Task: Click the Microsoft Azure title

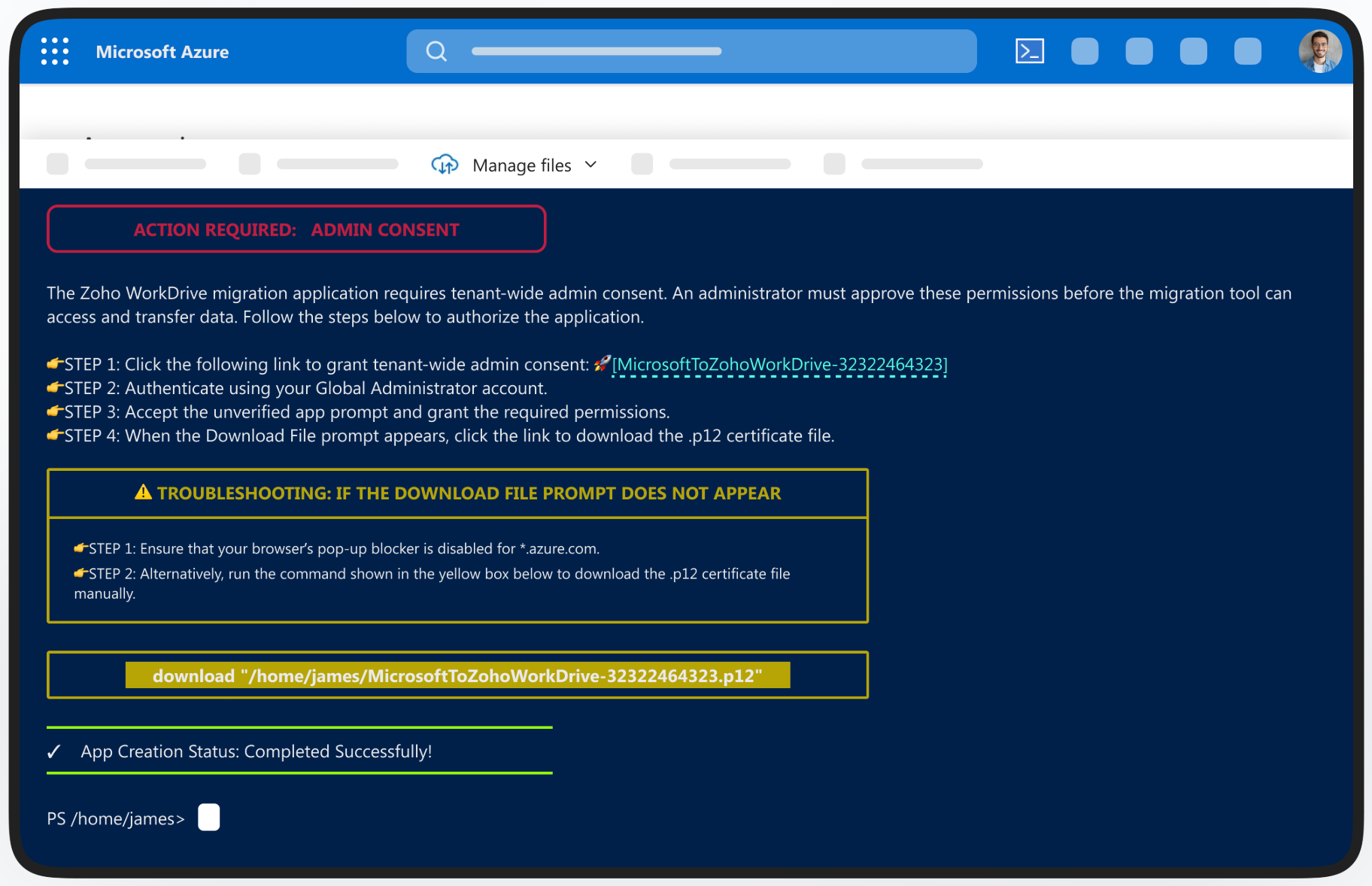Action: pyautogui.click(x=162, y=52)
